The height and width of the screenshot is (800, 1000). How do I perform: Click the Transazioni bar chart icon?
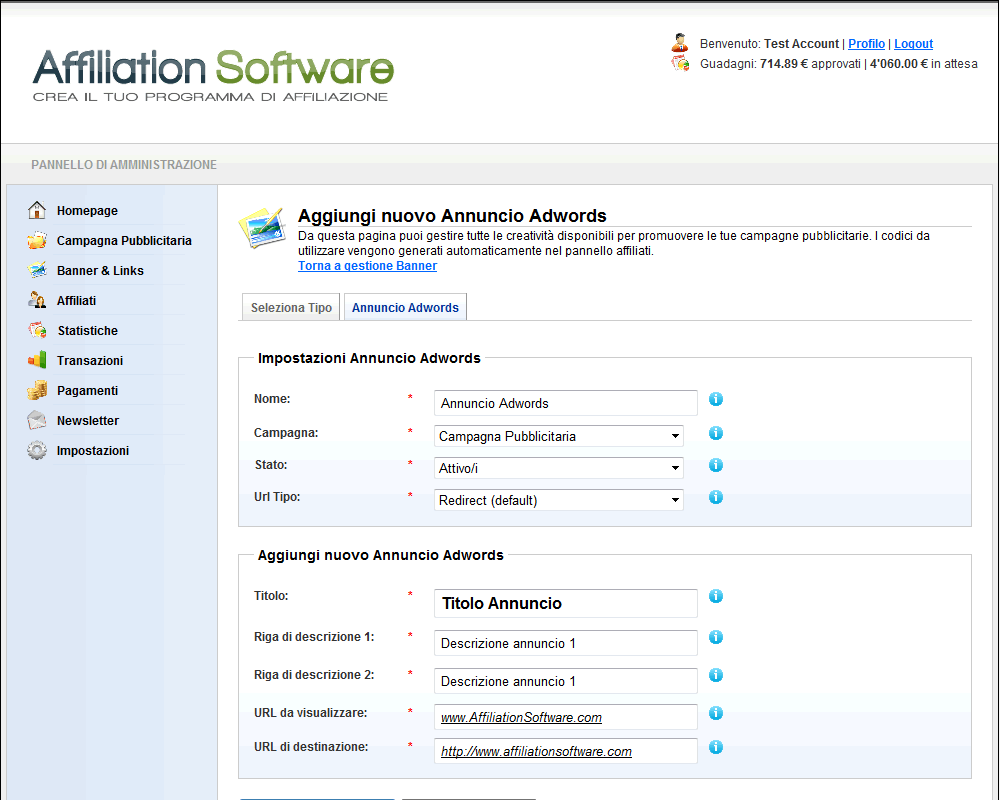pyautogui.click(x=37, y=360)
